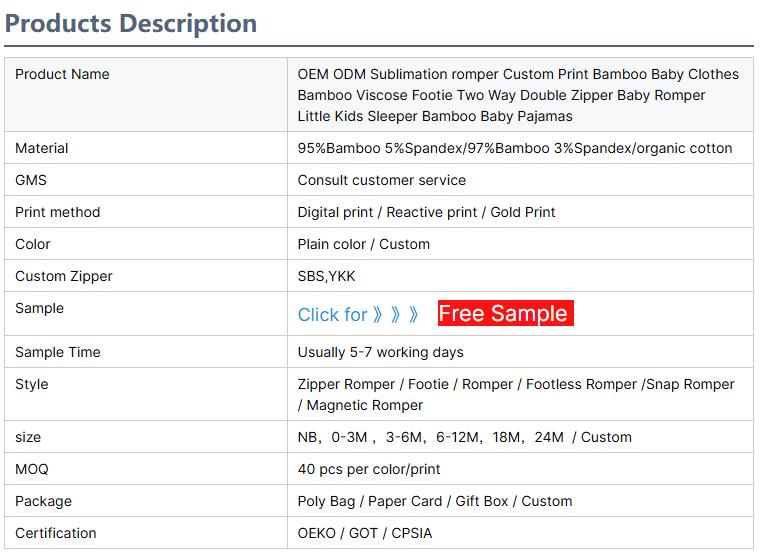
Task: Select the Print method label
Action: point(57,212)
